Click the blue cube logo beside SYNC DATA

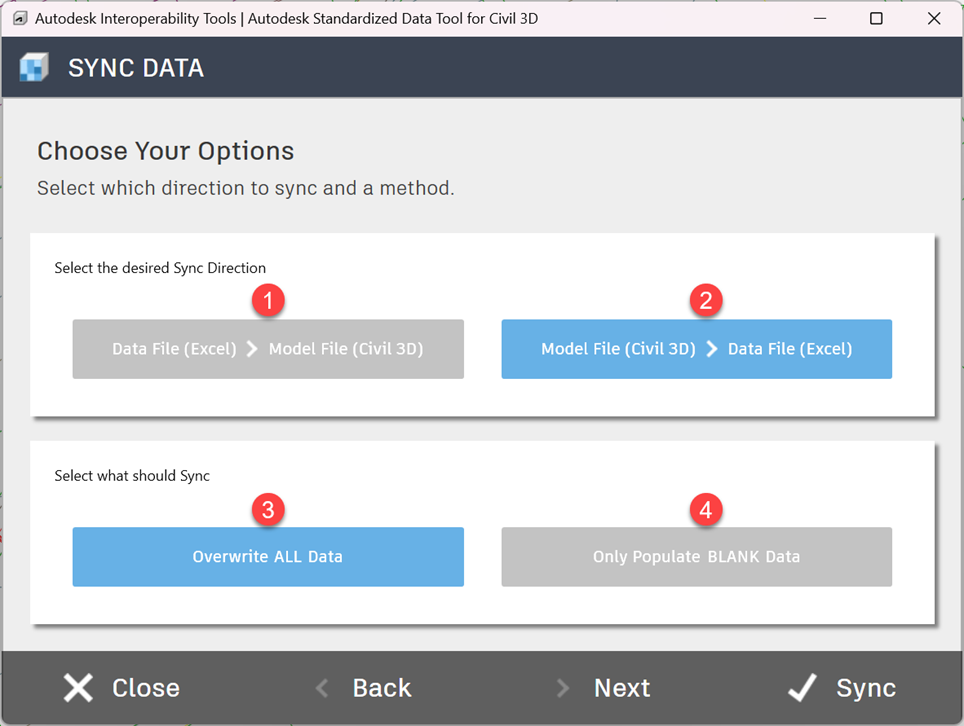[34, 68]
